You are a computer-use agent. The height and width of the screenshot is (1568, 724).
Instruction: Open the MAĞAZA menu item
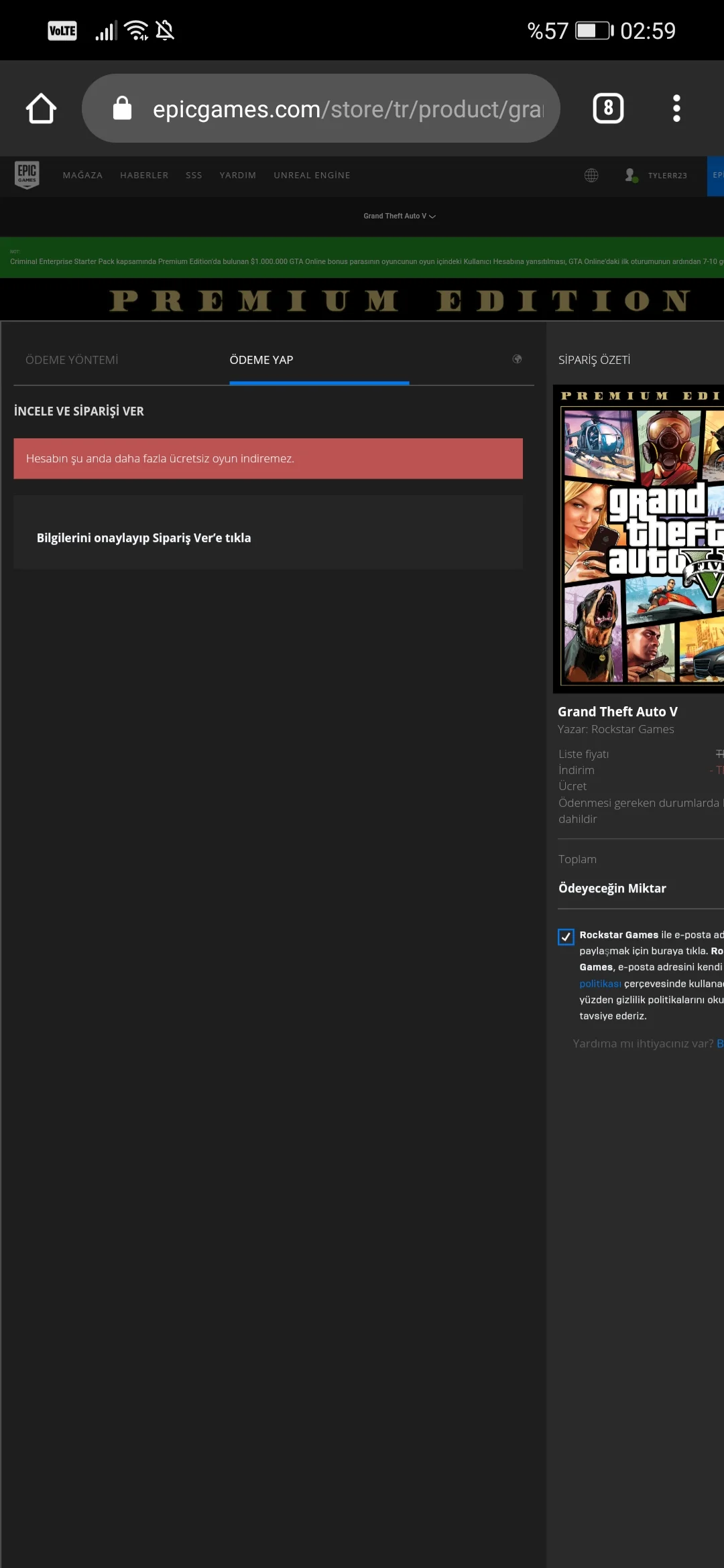(x=82, y=176)
